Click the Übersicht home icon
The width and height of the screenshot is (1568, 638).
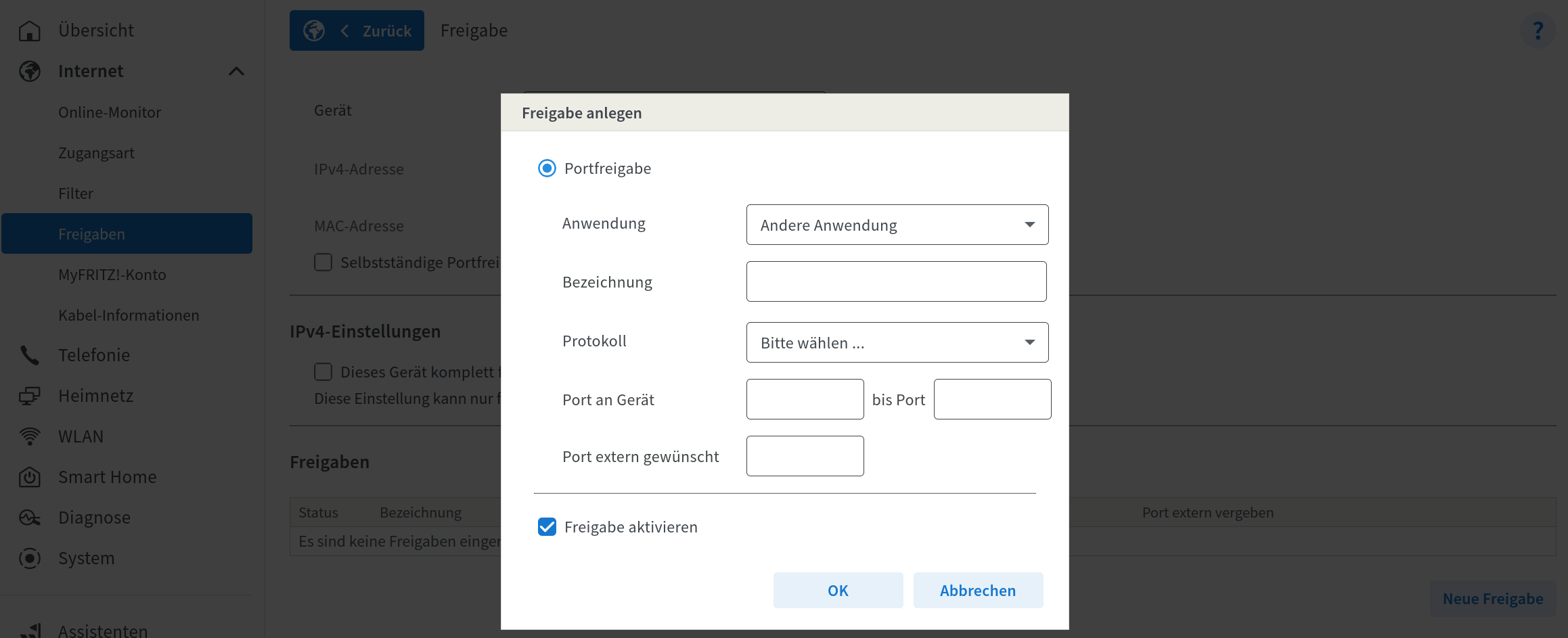(30, 31)
